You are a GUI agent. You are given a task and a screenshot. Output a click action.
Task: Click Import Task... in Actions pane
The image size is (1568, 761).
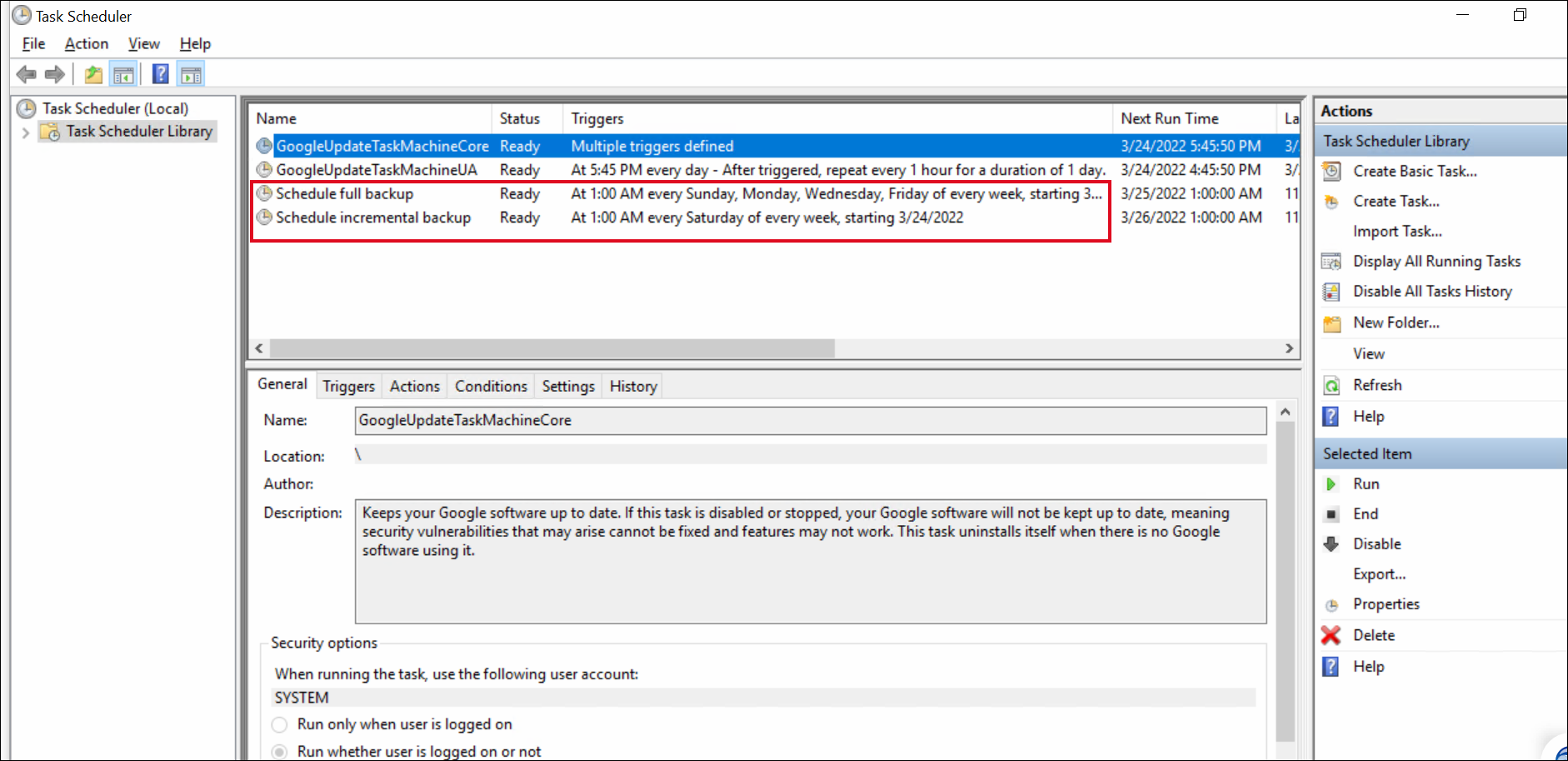(1397, 232)
